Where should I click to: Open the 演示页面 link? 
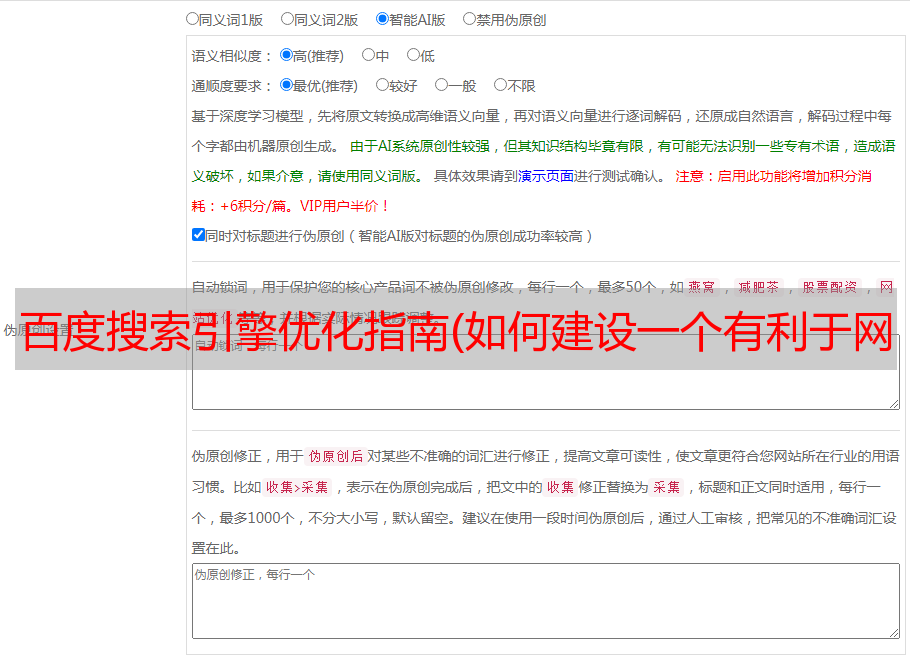pyautogui.click(x=546, y=176)
